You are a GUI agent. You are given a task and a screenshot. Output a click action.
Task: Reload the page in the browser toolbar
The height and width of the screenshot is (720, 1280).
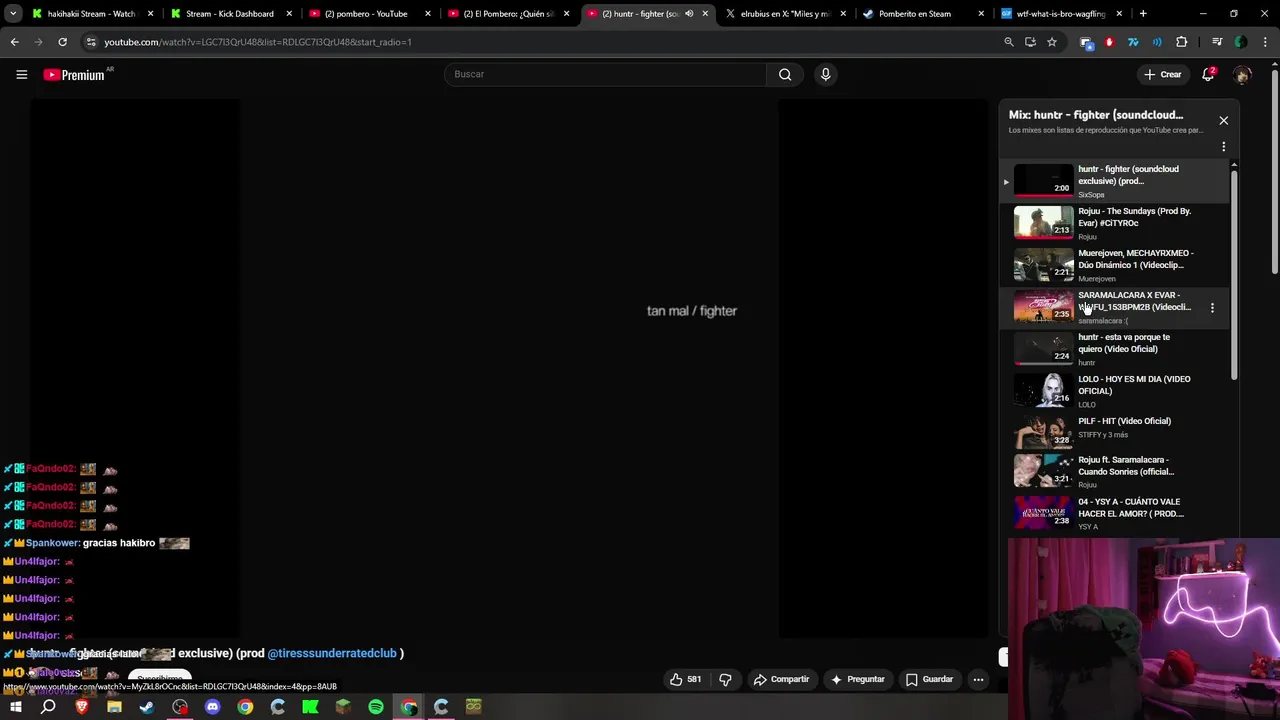tap(62, 42)
